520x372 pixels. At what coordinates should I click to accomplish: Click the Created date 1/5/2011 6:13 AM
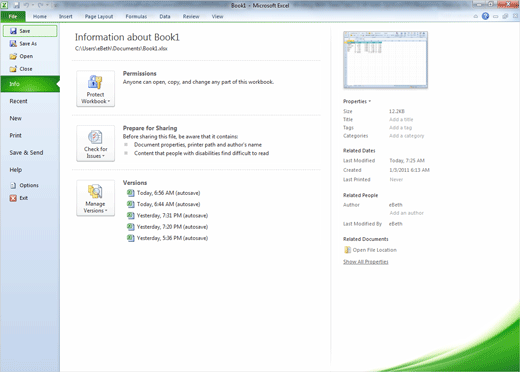tap(409, 170)
